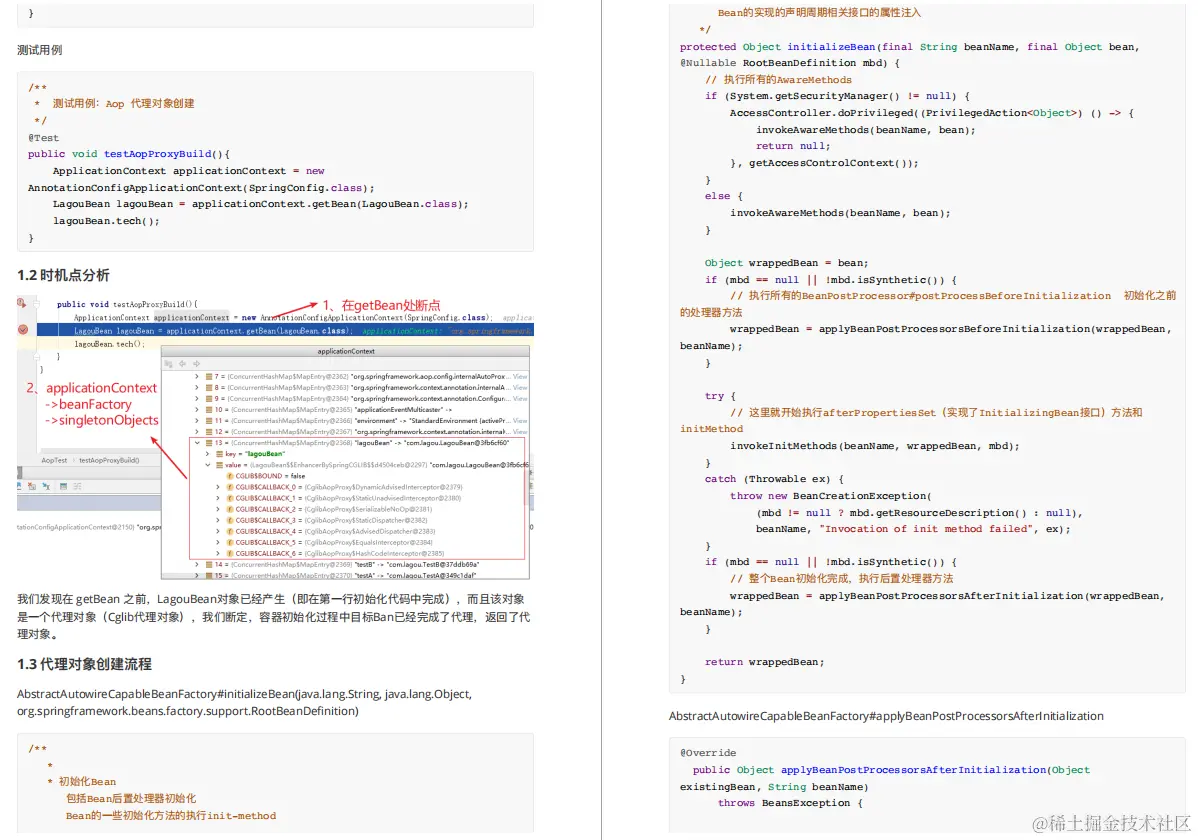Expand entry 14 testB row
This screenshot has height=840, width=1198.
click(197, 565)
